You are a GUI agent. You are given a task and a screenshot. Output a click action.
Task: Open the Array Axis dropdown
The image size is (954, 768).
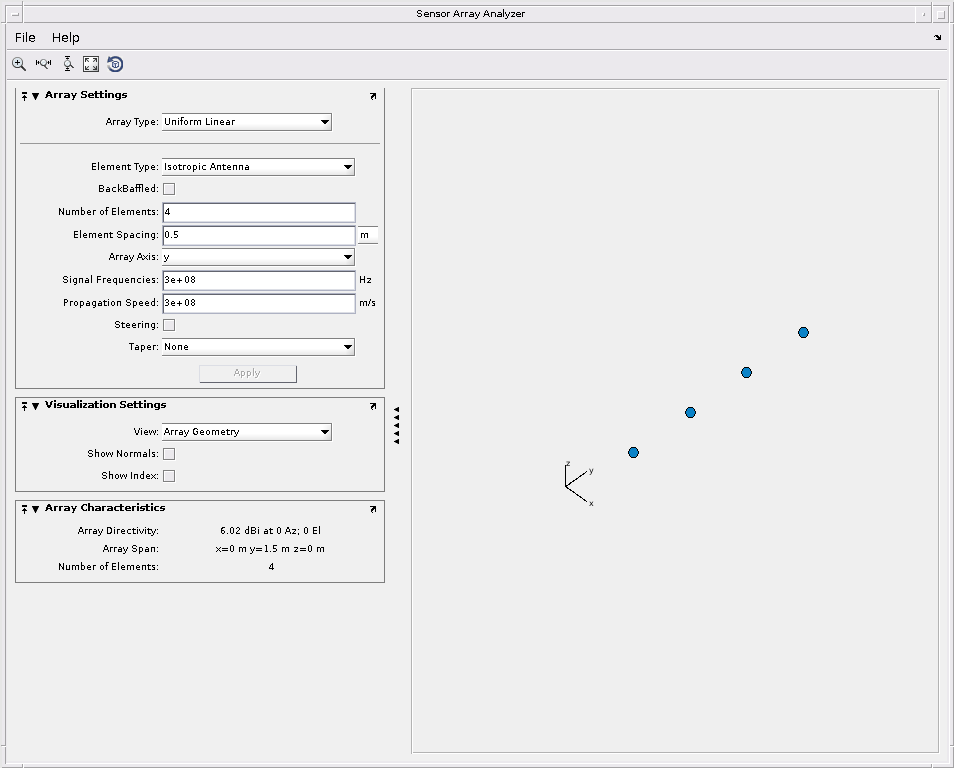click(x=258, y=257)
